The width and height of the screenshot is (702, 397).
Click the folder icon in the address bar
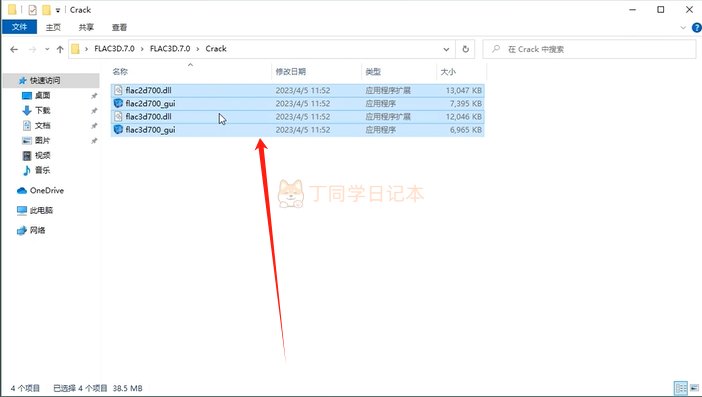pos(75,49)
